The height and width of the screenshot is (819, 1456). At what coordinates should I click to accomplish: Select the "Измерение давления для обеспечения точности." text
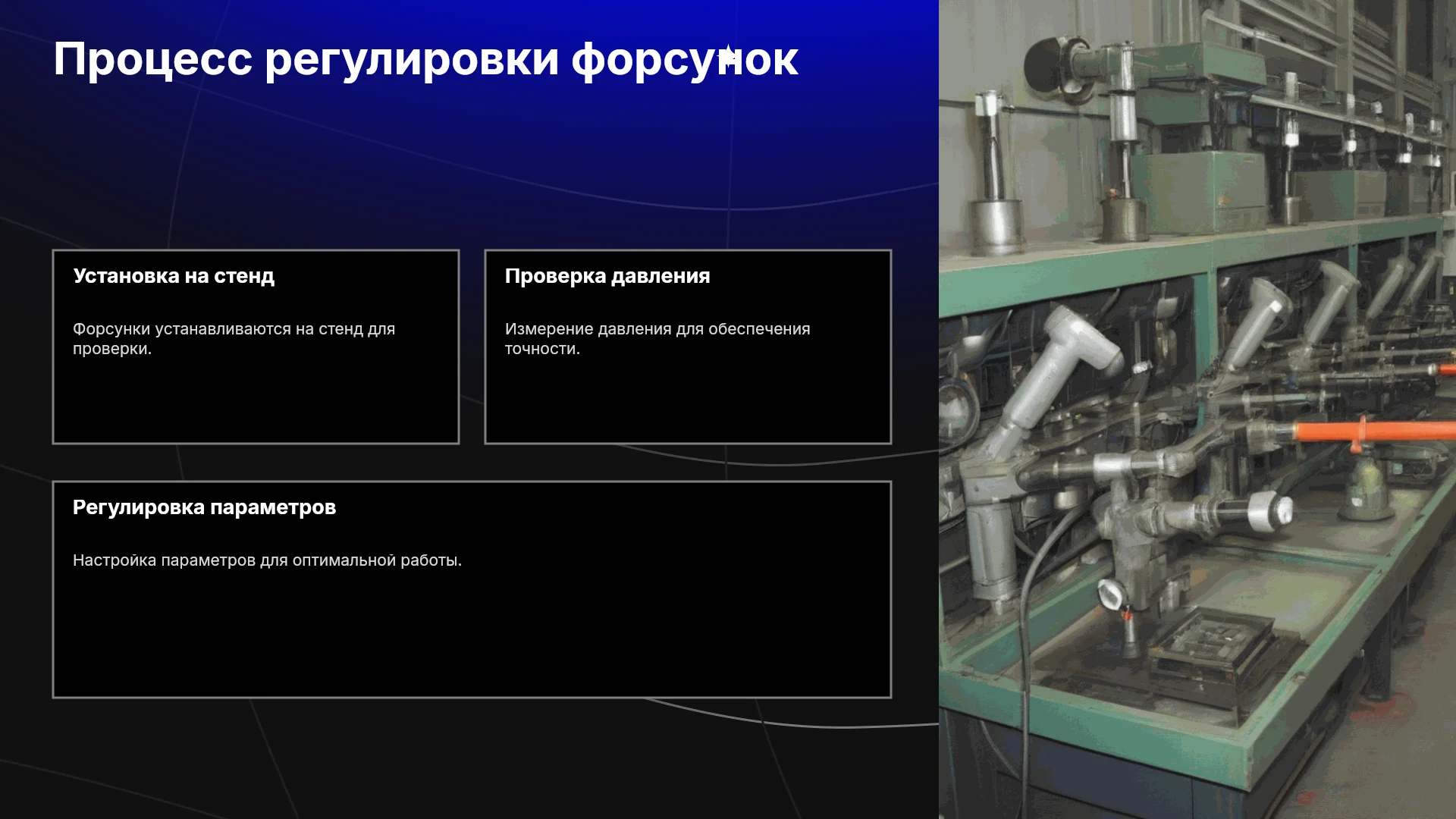point(657,339)
